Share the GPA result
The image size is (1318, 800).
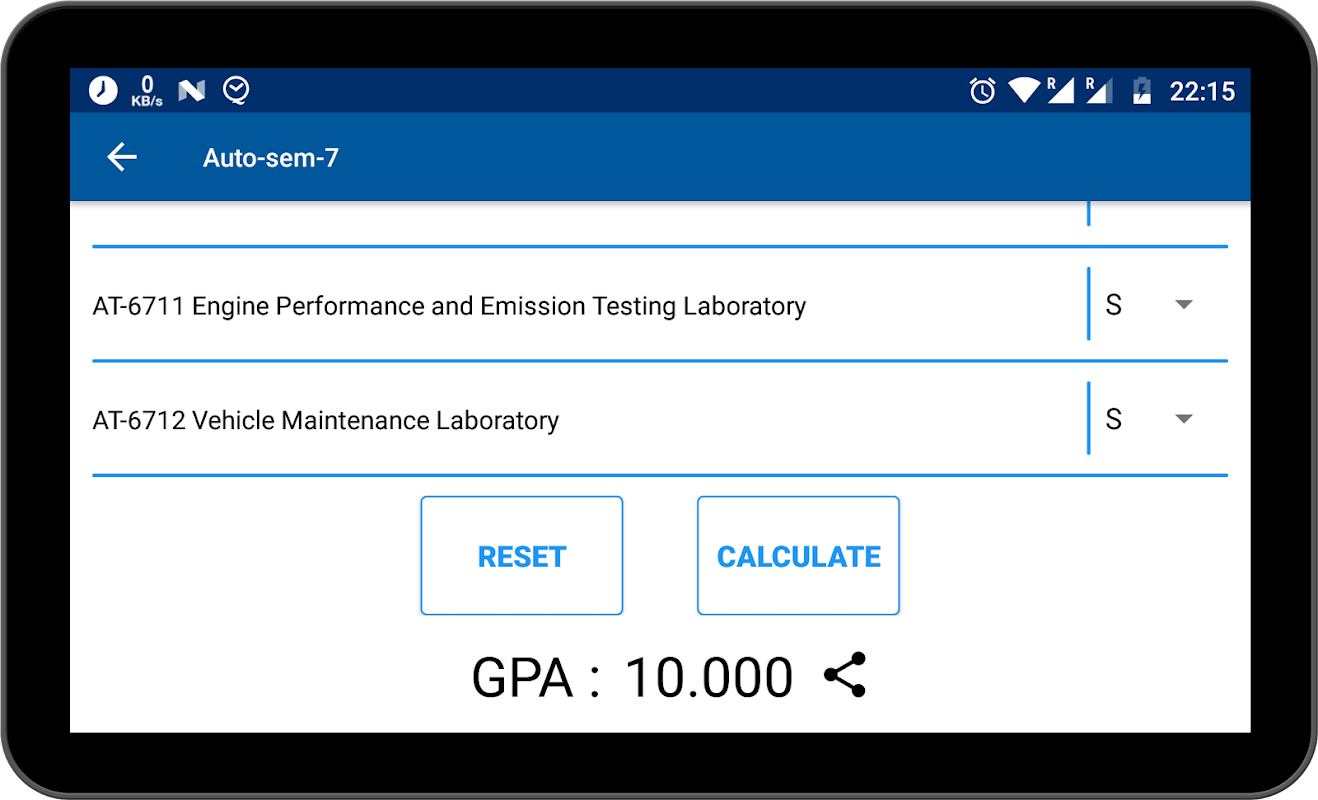(x=845, y=675)
